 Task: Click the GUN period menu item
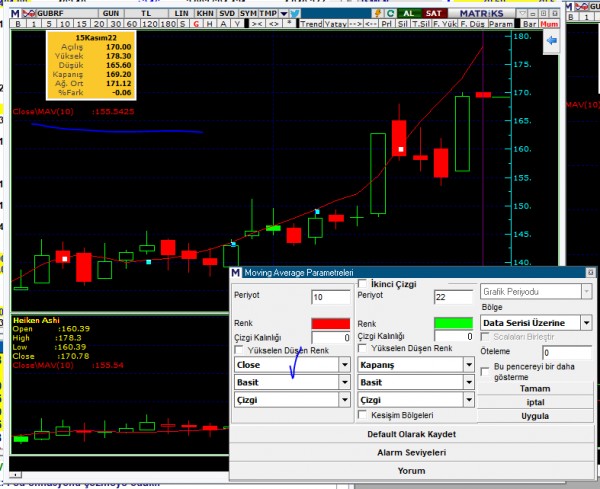coord(111,13)
